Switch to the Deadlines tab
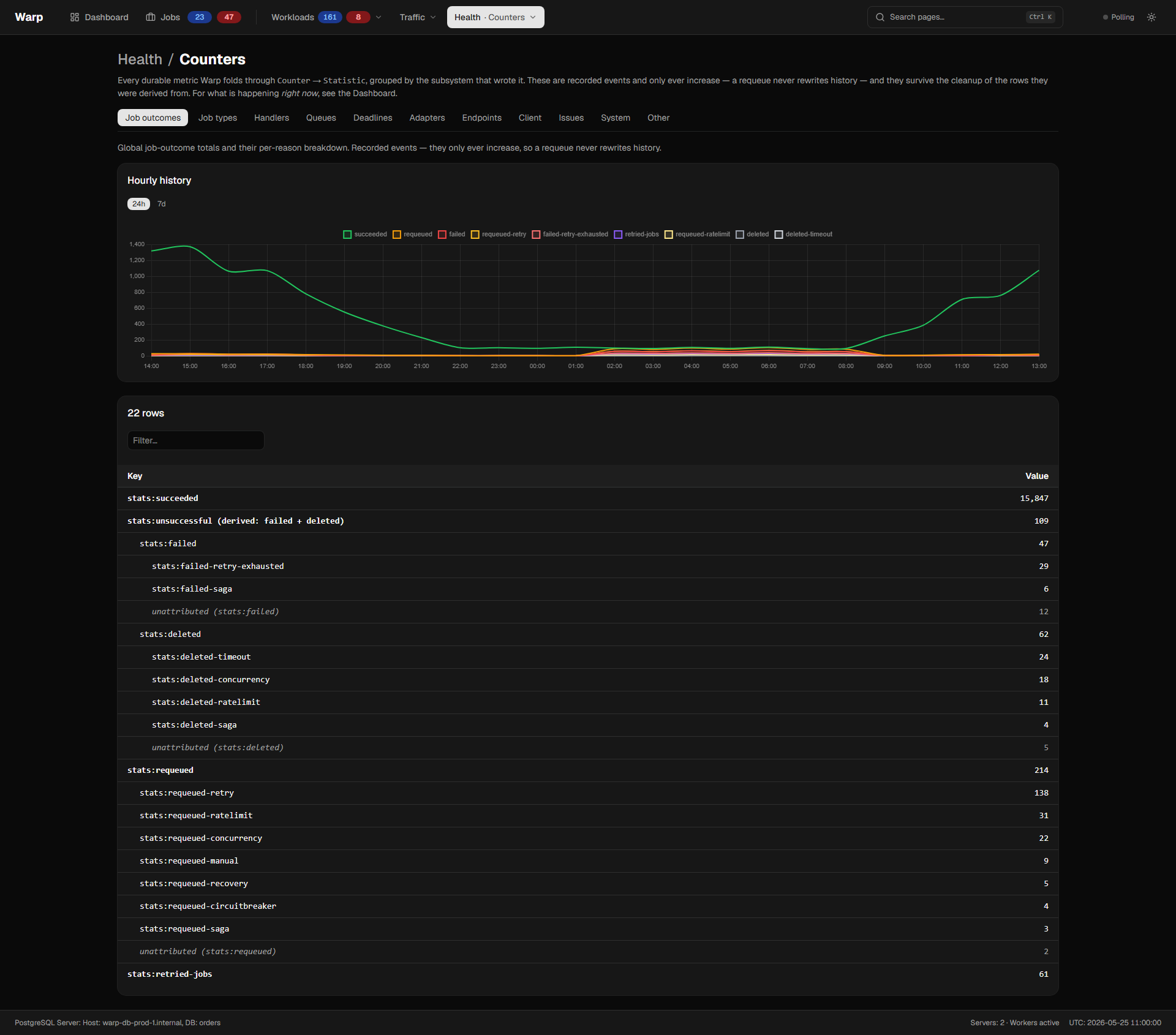 point(372,118)
